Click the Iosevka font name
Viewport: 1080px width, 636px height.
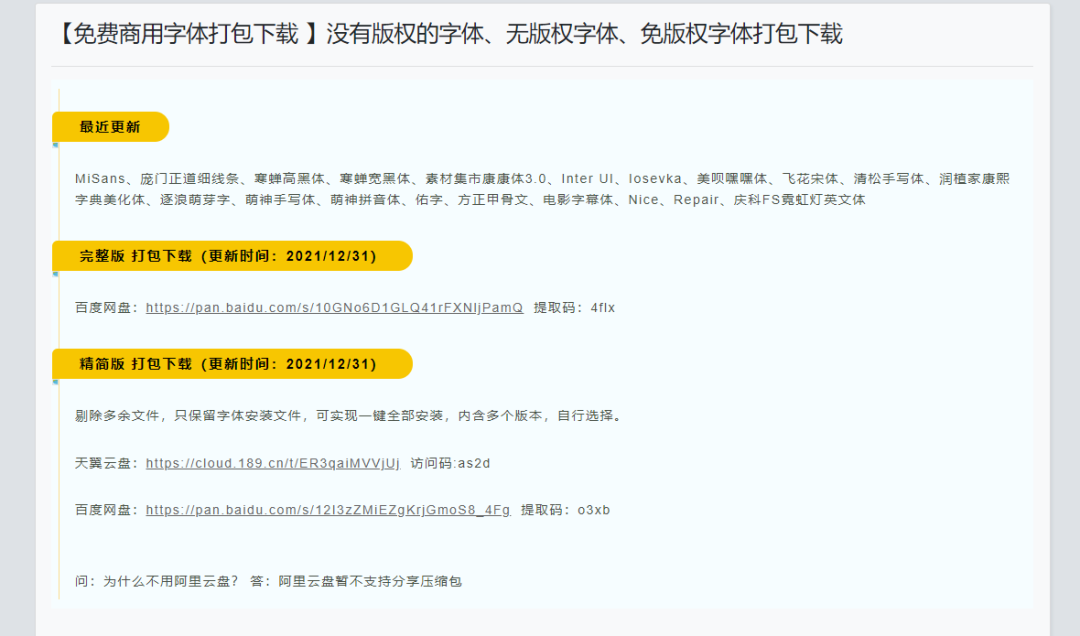click(656, 179)
